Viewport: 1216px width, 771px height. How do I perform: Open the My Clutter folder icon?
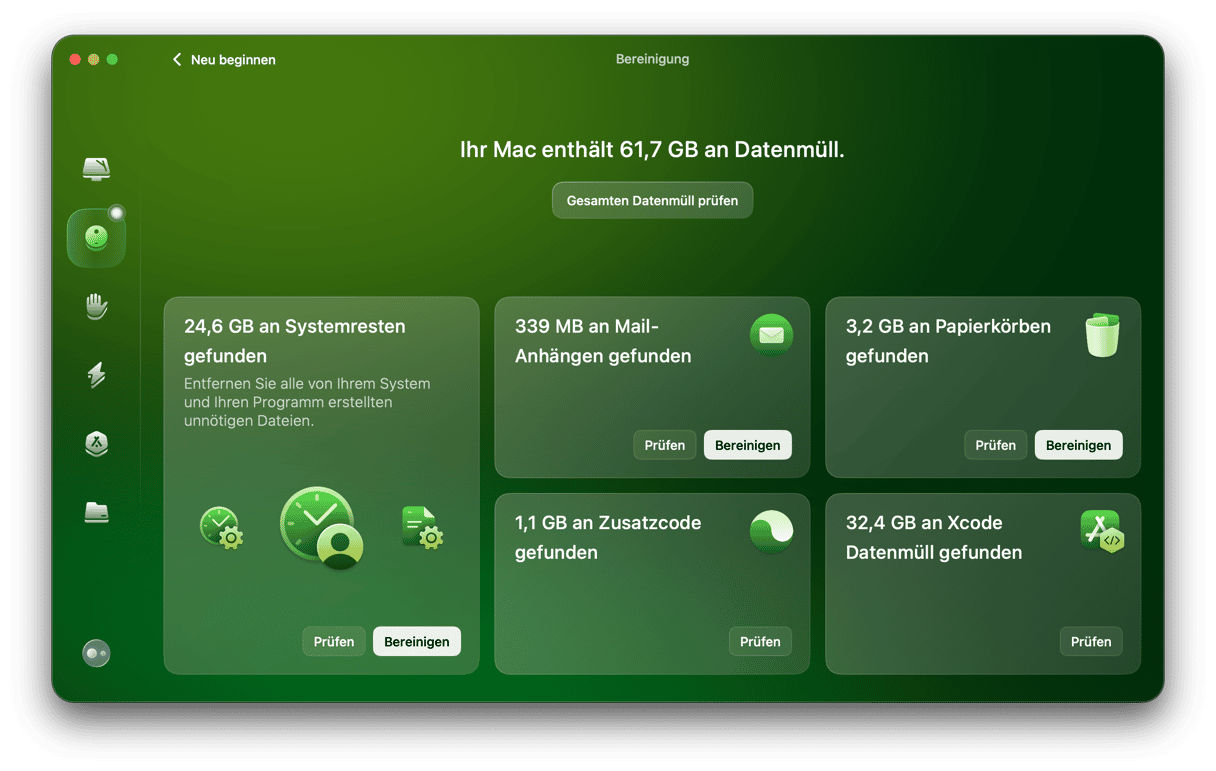[96, 513]
